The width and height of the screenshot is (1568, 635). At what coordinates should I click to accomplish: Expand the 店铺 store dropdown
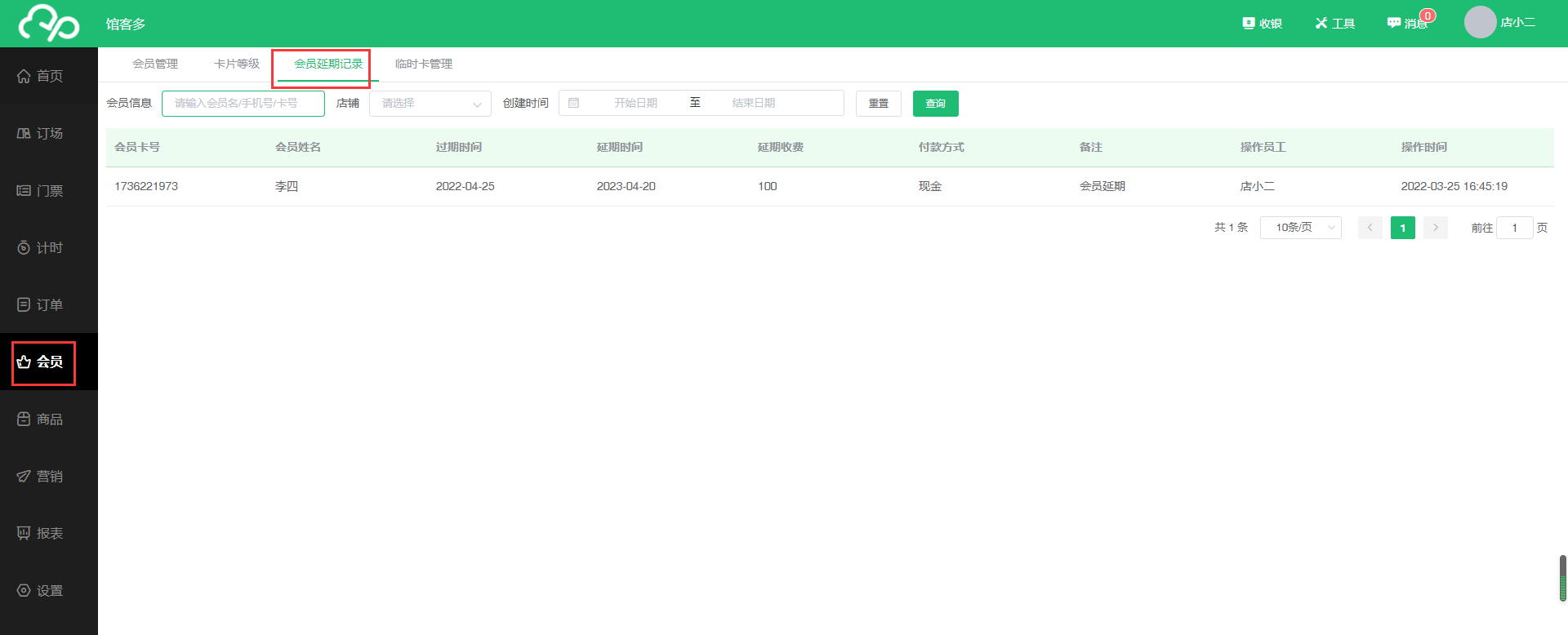430,104
